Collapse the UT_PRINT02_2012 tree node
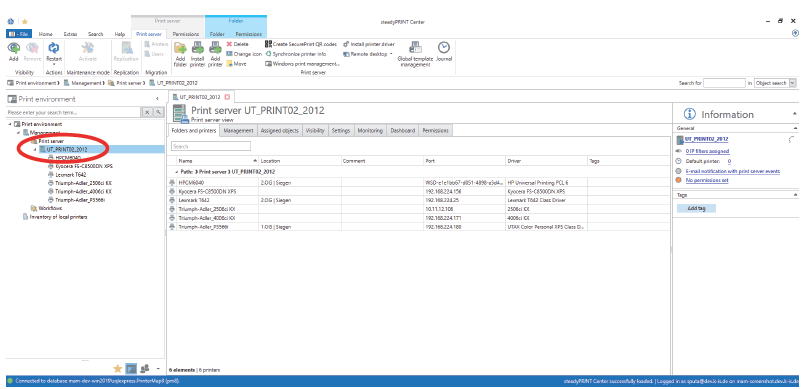The image size is (804, 389). (35, 150)
